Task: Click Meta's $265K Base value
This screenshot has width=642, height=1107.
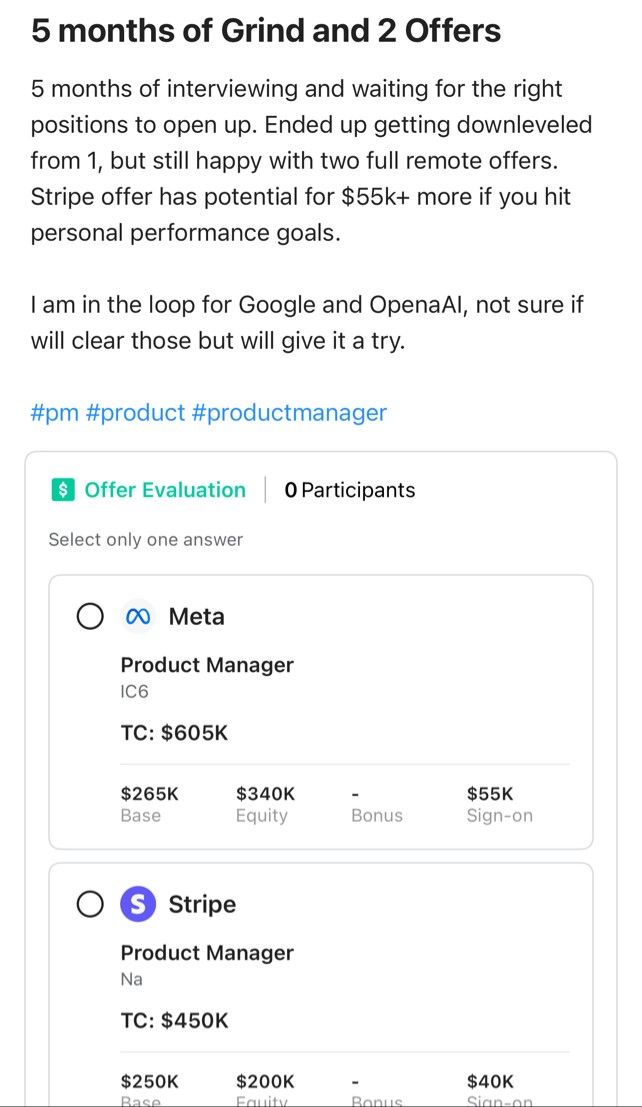Action: [150, 794]
